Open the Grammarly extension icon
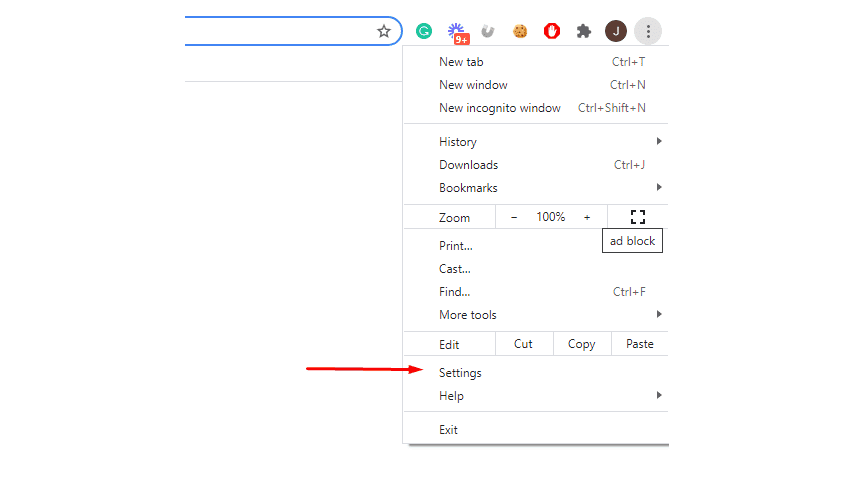 click(424, 31)
